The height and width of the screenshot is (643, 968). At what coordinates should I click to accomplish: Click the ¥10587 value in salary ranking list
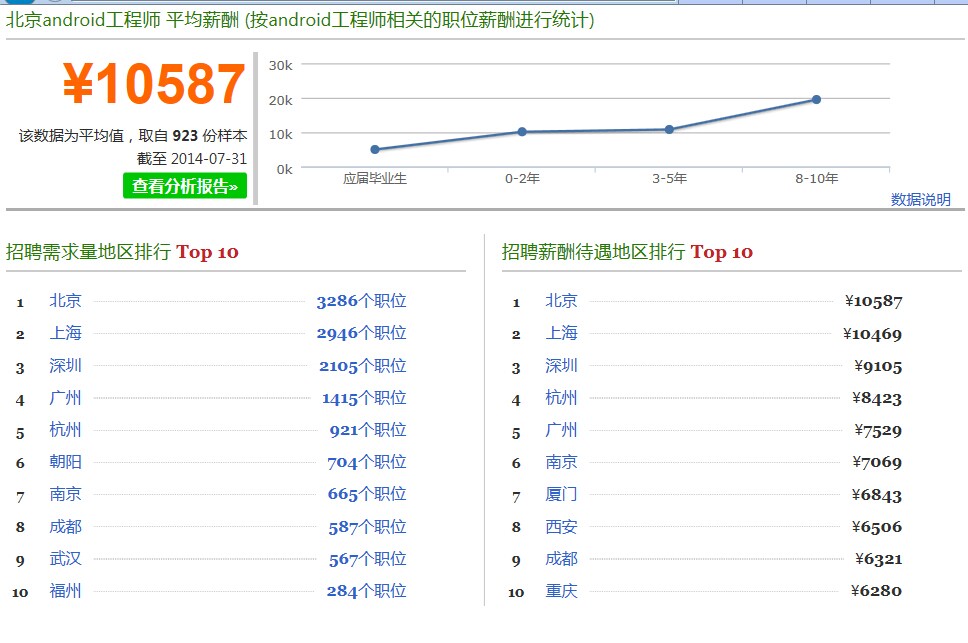(x=874, y=301)
